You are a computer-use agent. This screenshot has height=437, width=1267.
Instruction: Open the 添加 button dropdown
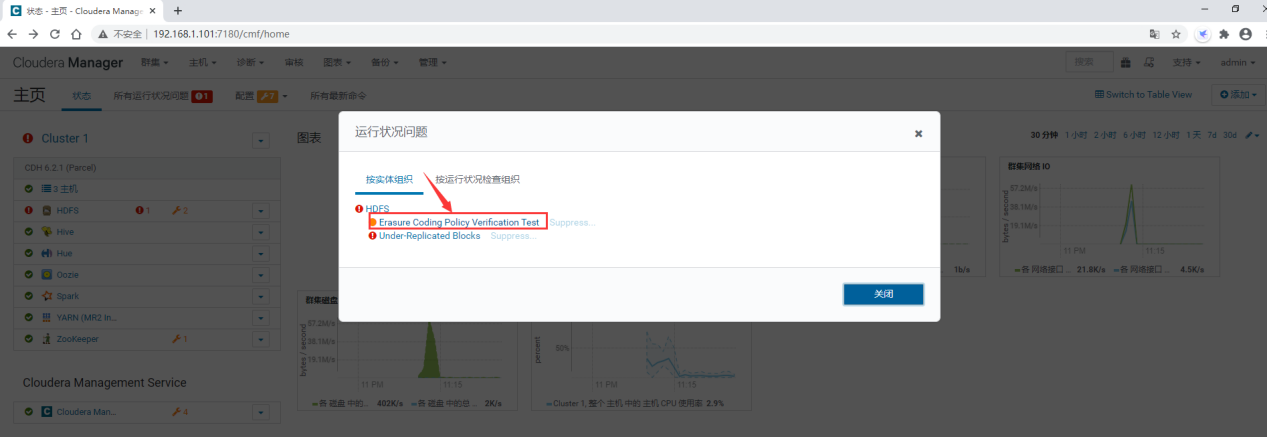point(1236,95)
